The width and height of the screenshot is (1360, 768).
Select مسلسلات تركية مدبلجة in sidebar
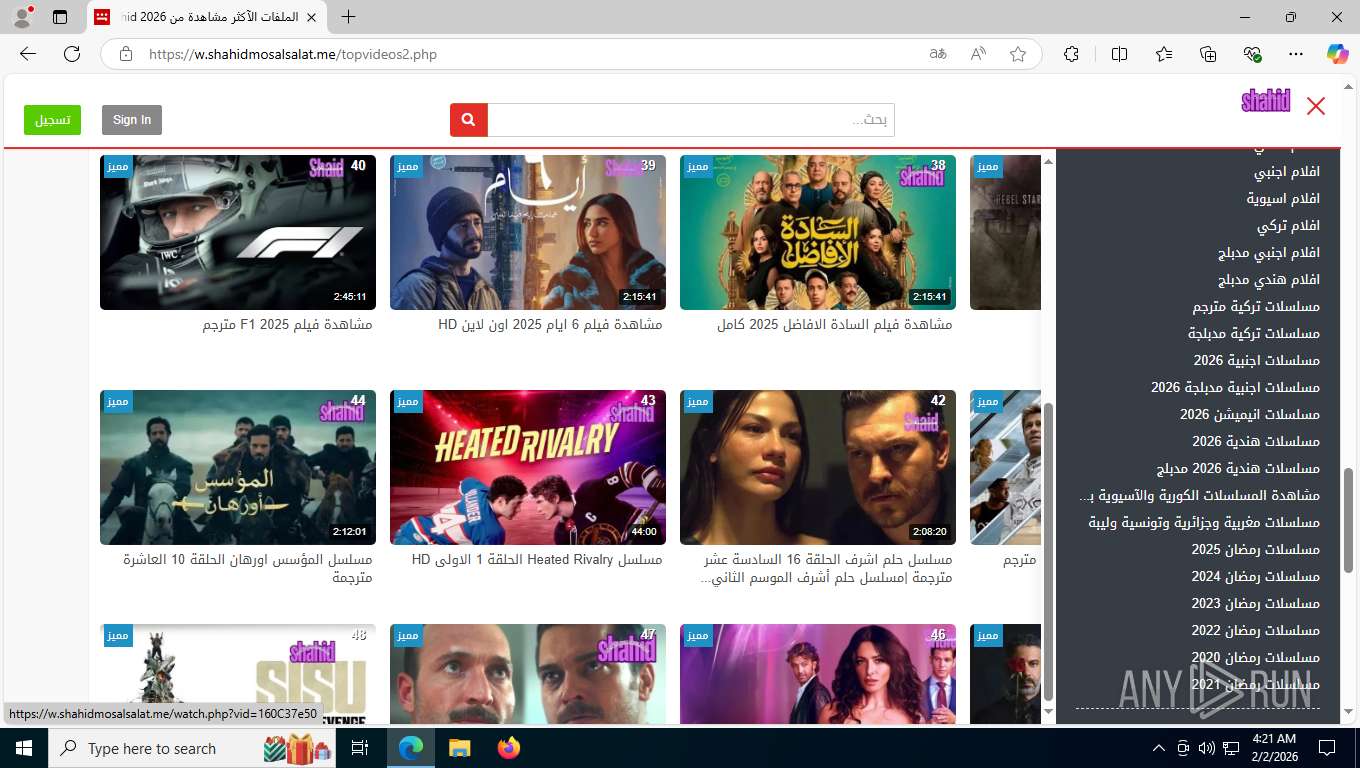click(x=1254, y=334)
